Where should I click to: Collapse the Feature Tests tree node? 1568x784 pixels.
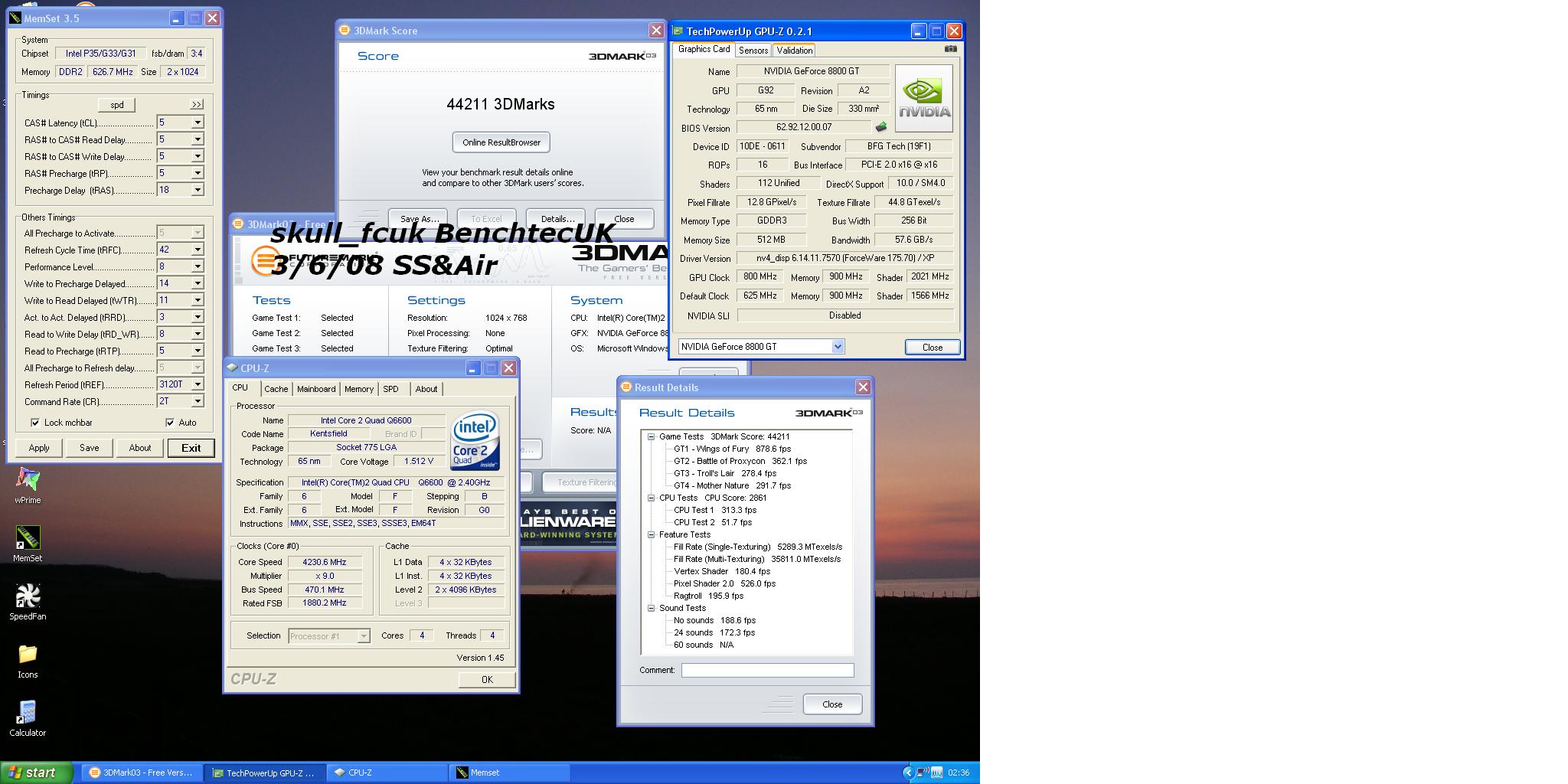[652, 534]
